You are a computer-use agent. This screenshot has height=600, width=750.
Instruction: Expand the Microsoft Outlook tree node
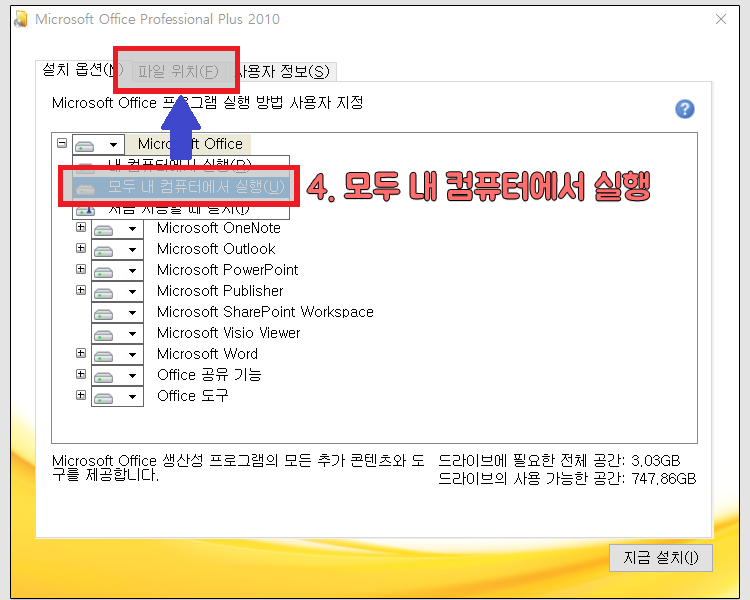[x=81, y=248]
